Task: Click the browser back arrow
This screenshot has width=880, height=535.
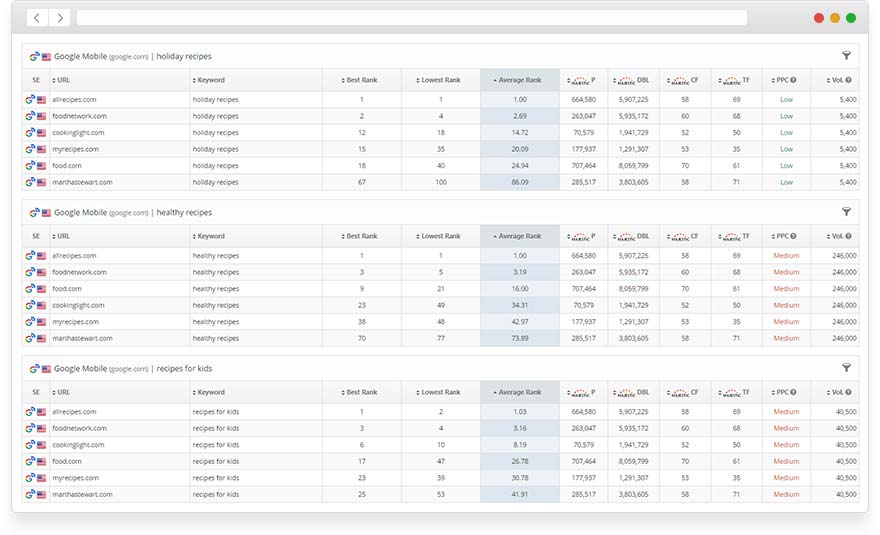Action: pos(37,18)
